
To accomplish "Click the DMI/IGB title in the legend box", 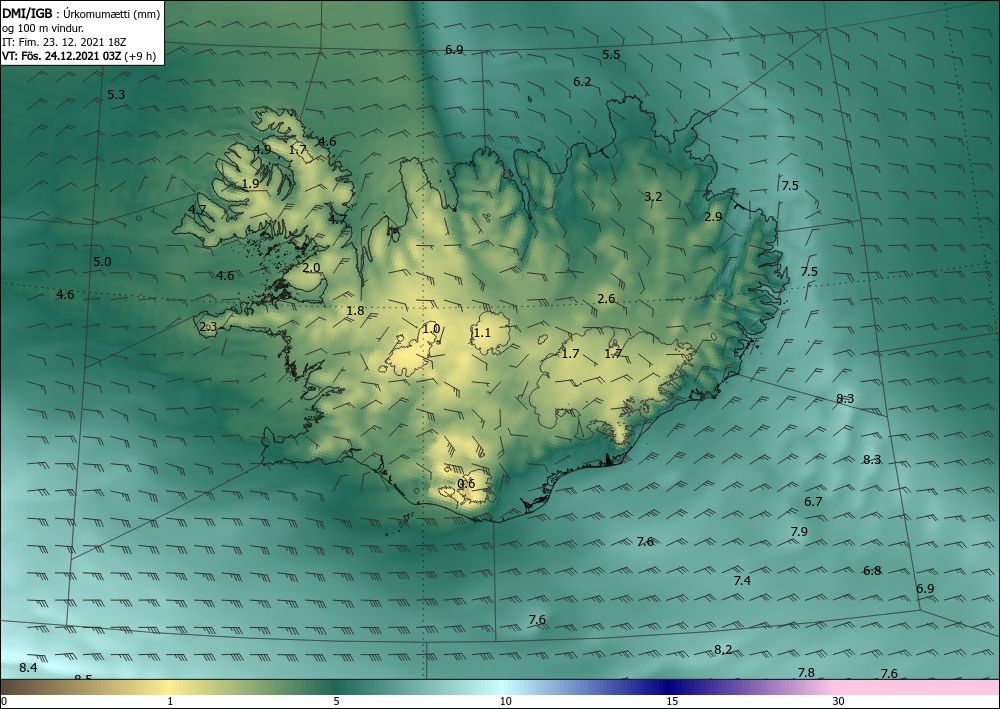I will click(x=27, y=13).
